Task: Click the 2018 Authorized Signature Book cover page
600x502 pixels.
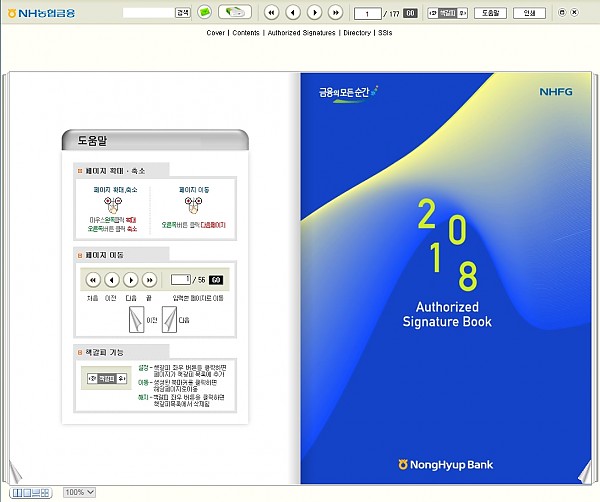Action: (446, 278)
